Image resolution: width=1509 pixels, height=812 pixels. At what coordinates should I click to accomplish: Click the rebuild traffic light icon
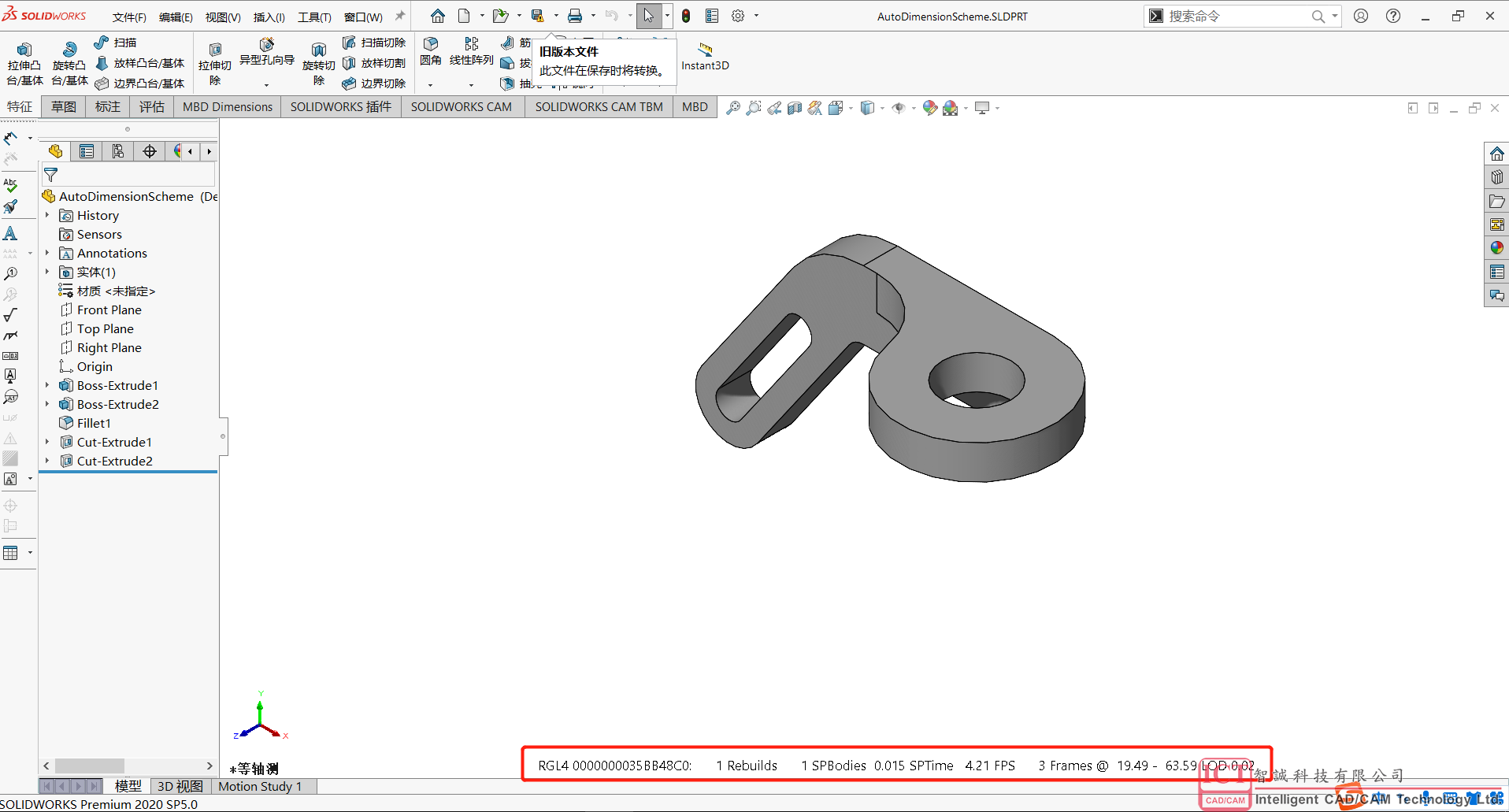click(x=686, y=16)
